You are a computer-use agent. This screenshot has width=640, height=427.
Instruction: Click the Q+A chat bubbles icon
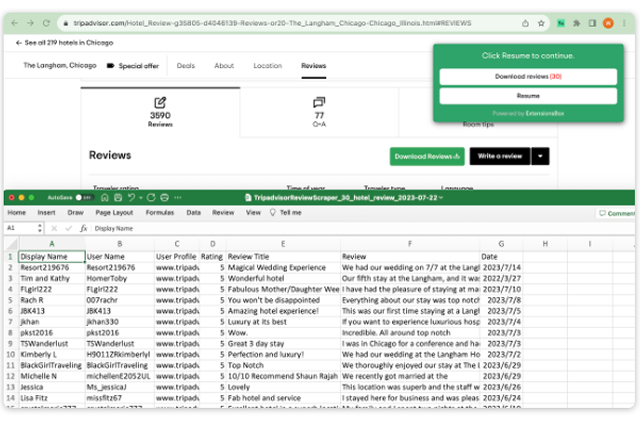click(x=319, y=102)
